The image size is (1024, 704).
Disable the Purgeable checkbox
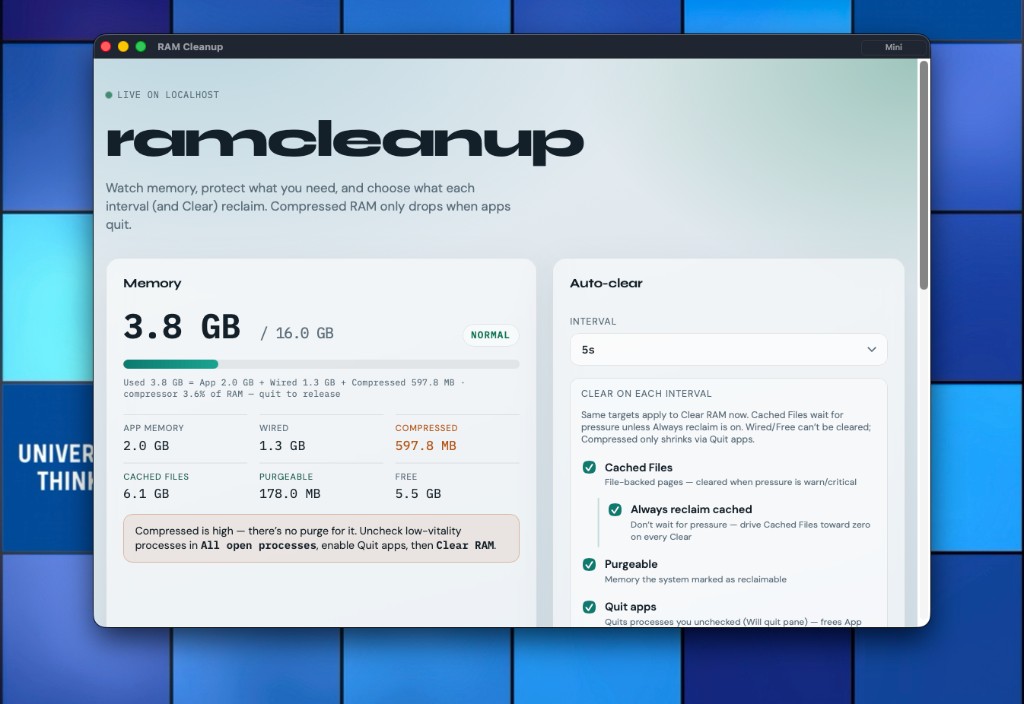(589, 564)
